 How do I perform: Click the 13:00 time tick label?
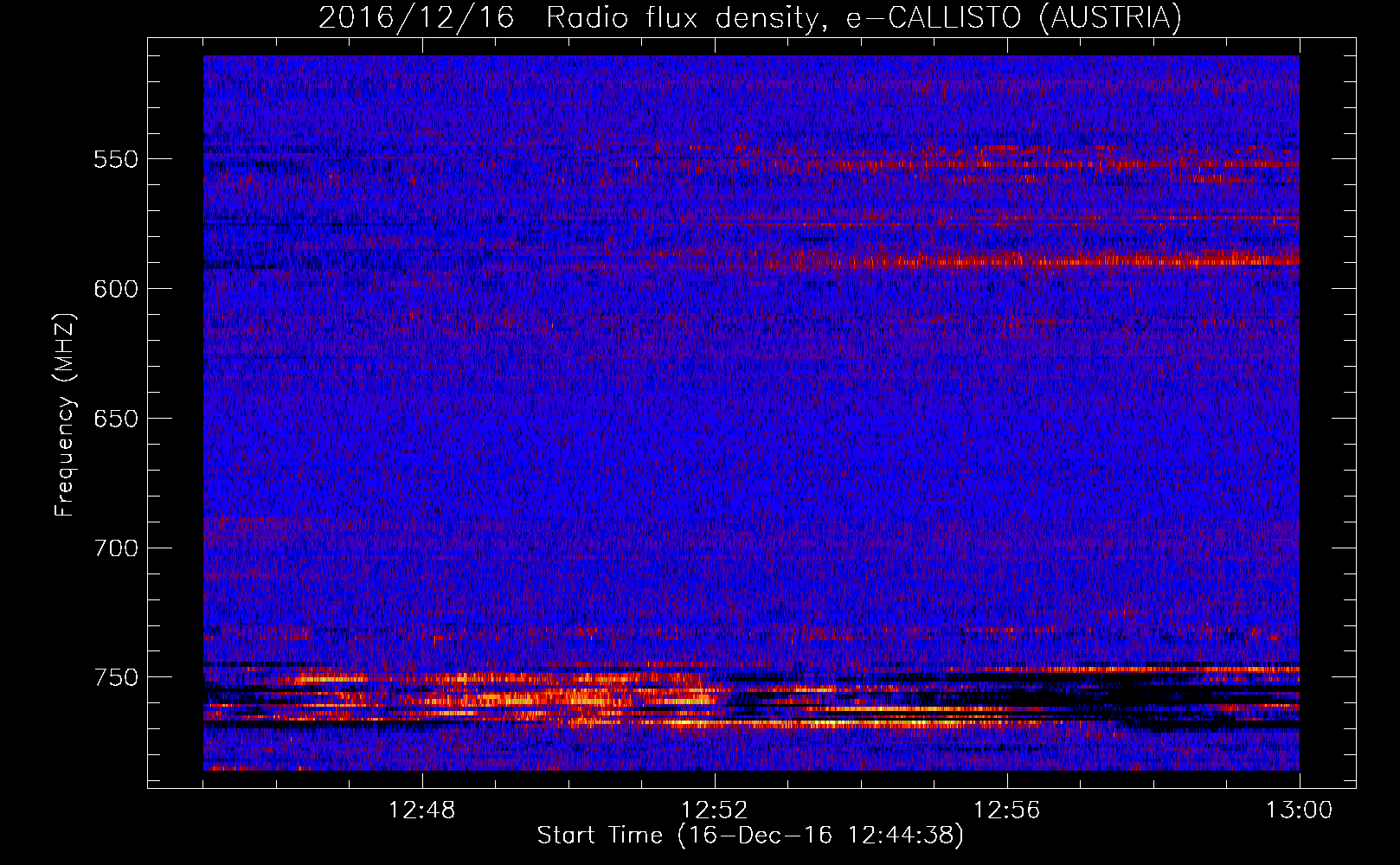(x=1300, y=811)
